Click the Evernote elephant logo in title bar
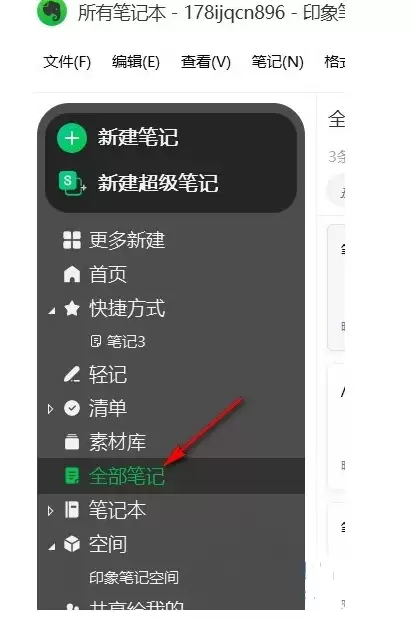The image size is (411, 623). [52, 12]
